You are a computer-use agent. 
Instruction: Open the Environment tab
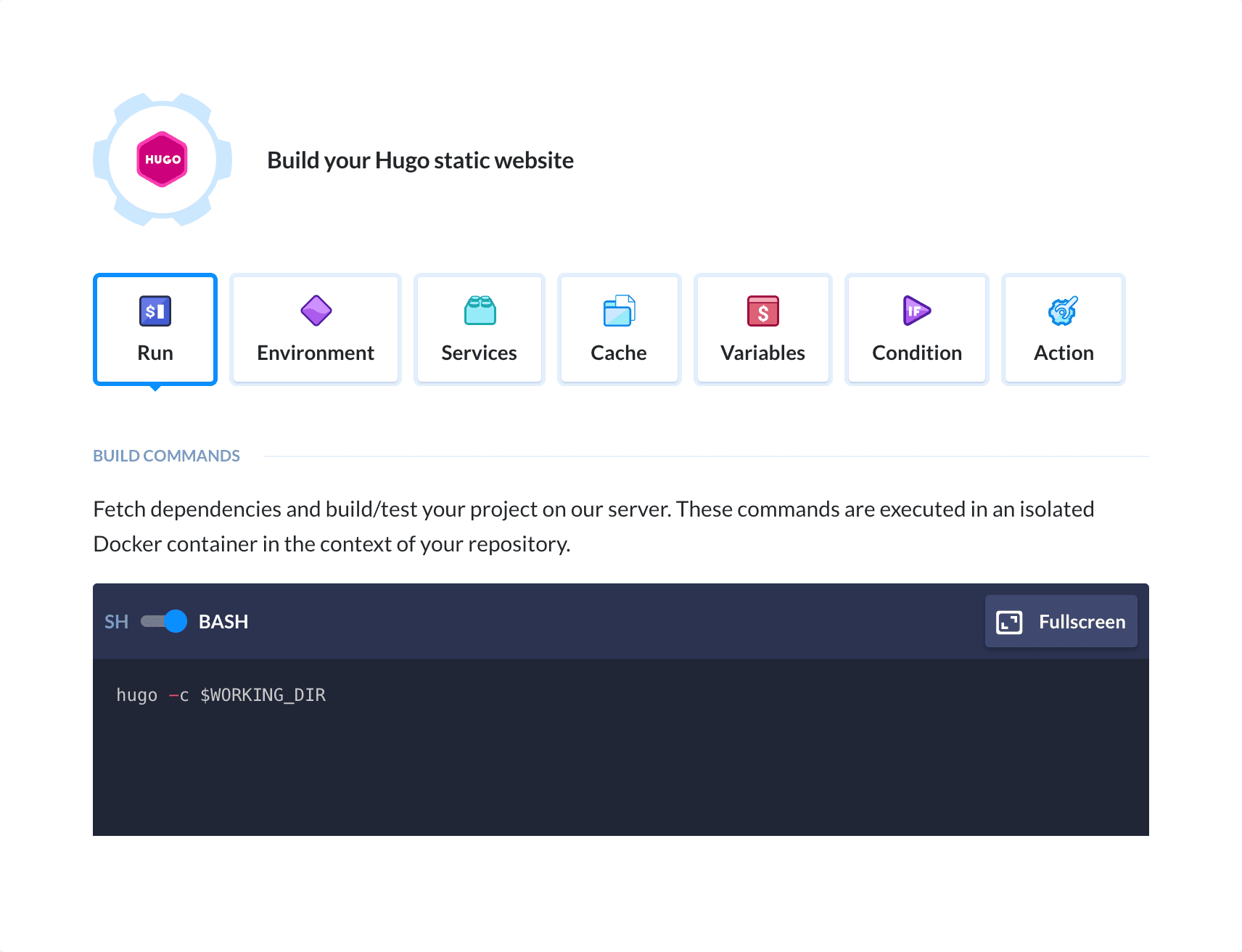pyautogui.click(x=315, y=329)
